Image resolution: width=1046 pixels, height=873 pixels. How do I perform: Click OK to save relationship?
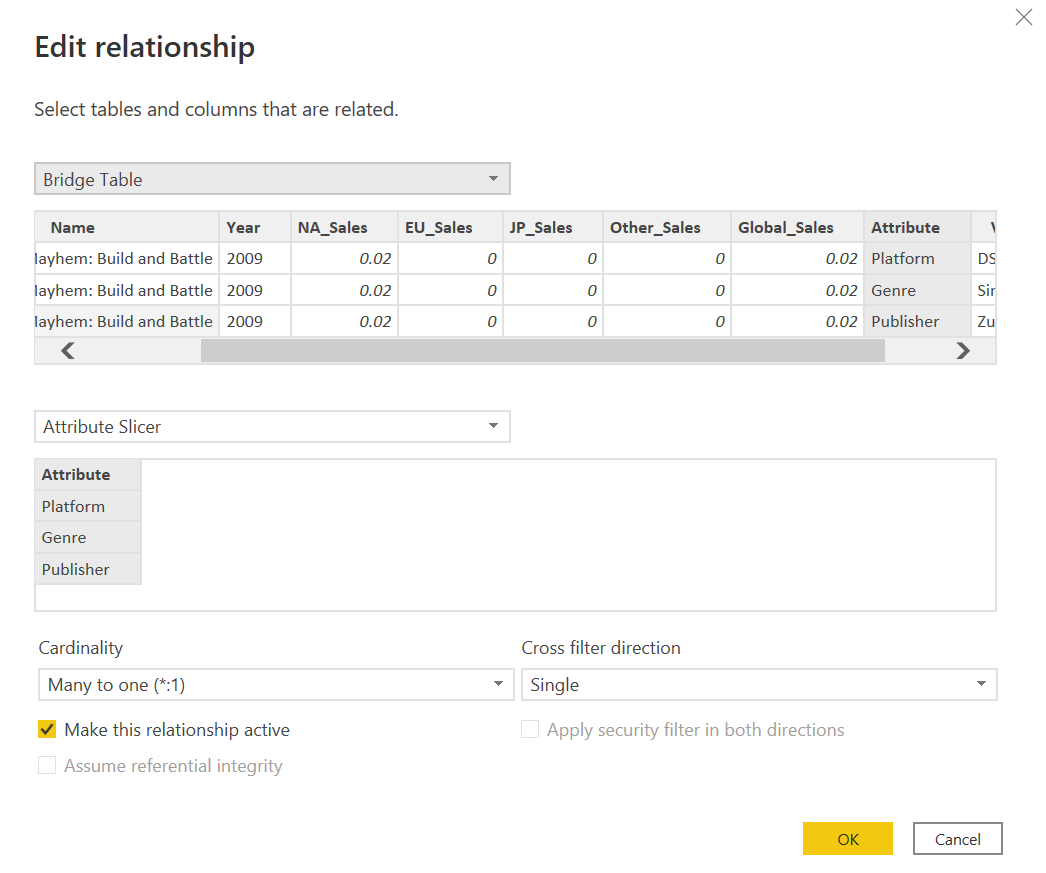[x=847, y=839]
